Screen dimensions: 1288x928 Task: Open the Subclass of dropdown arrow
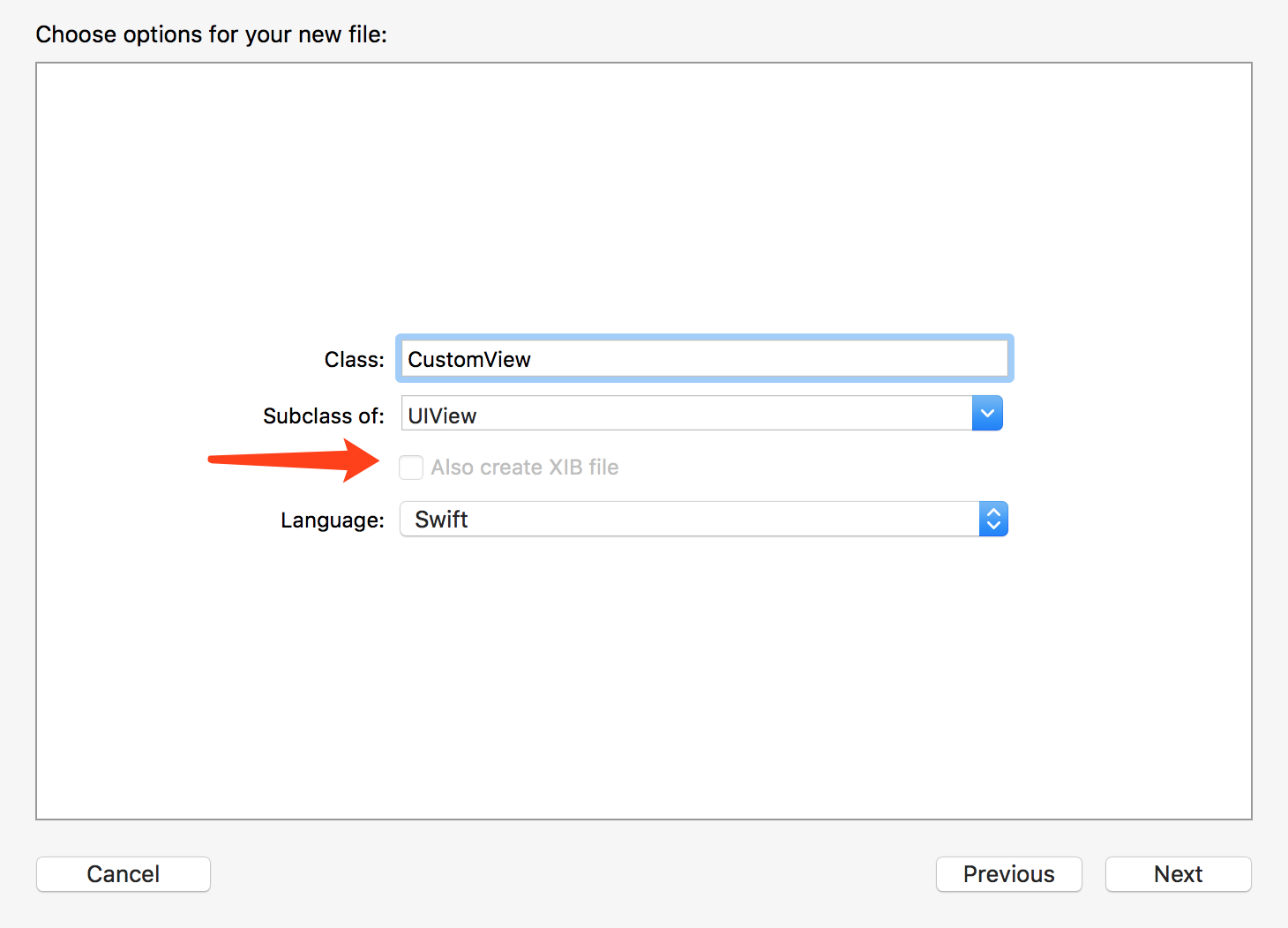tap(987, 414)
